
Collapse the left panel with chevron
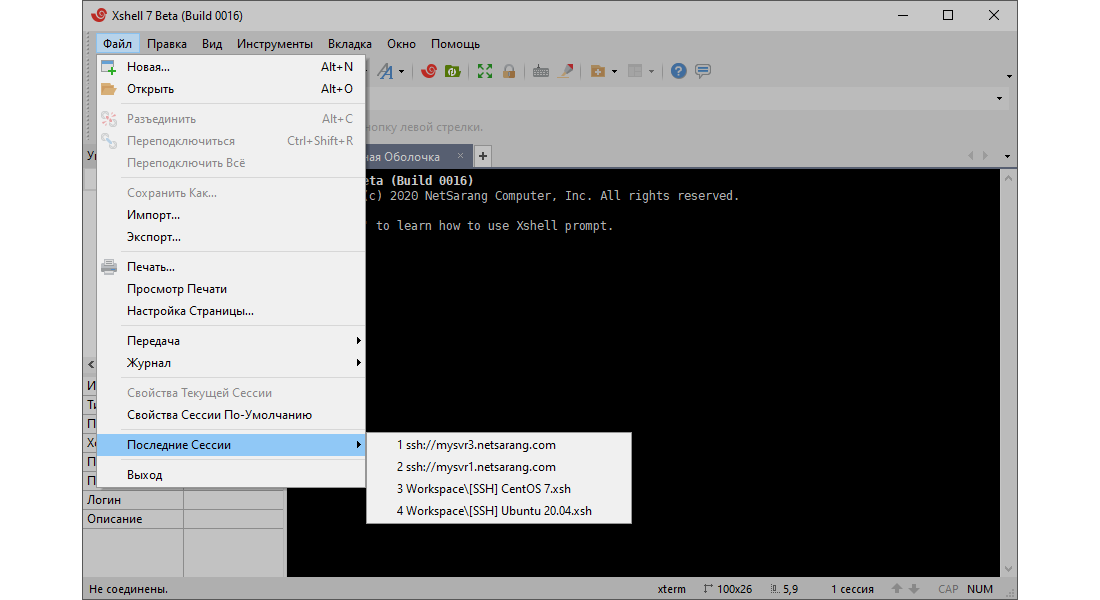[91, 364]
